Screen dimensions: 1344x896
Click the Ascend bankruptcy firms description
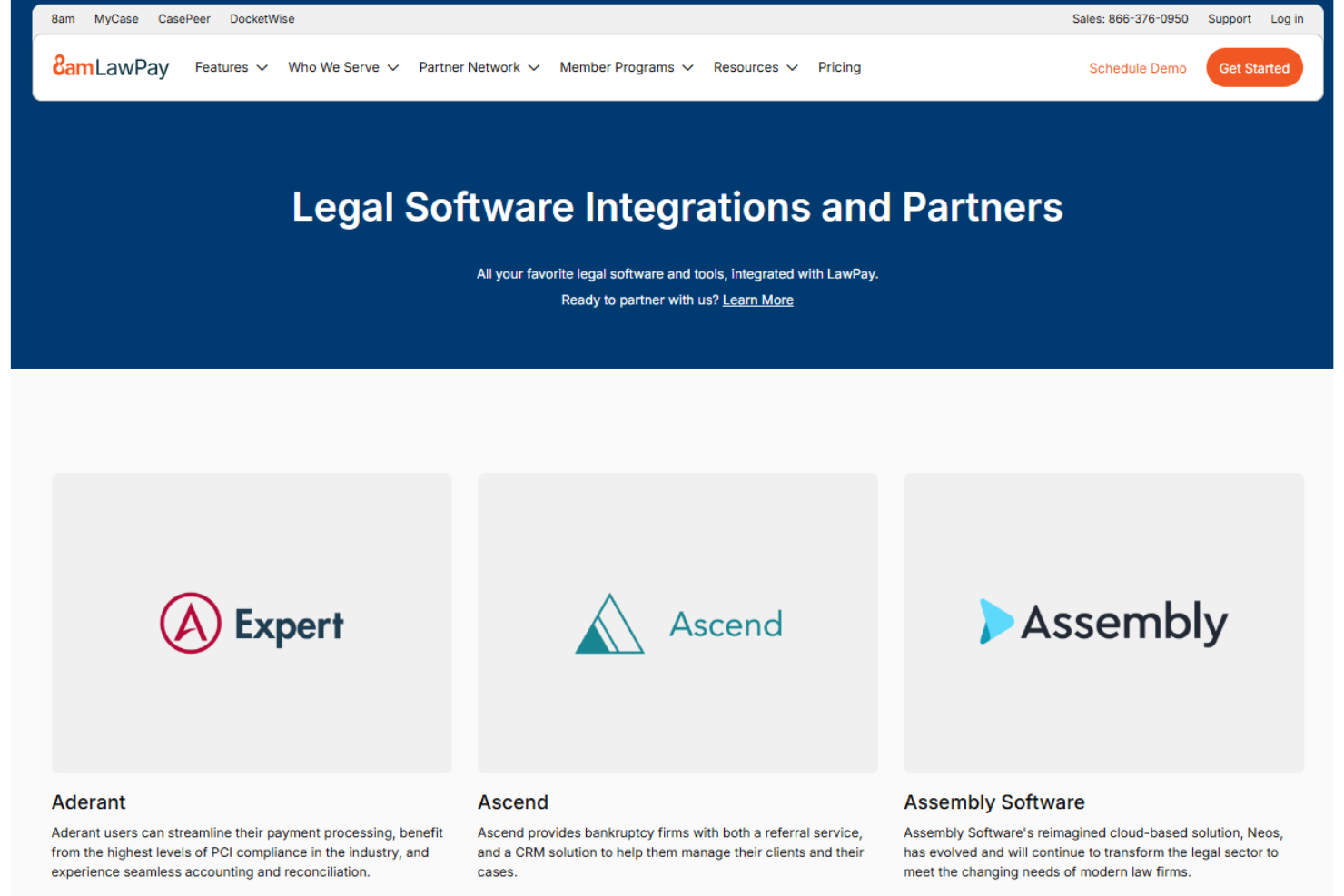(671, 852)
